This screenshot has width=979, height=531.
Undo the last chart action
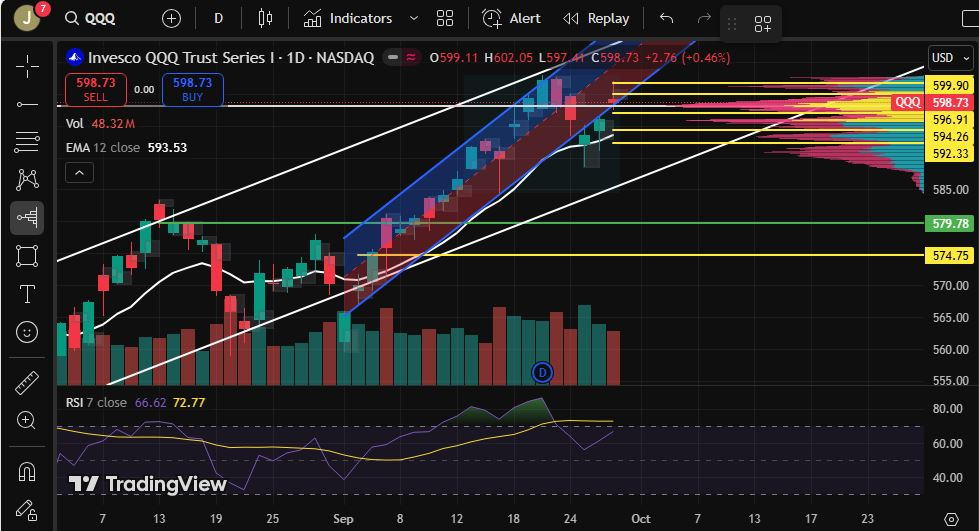666,19
